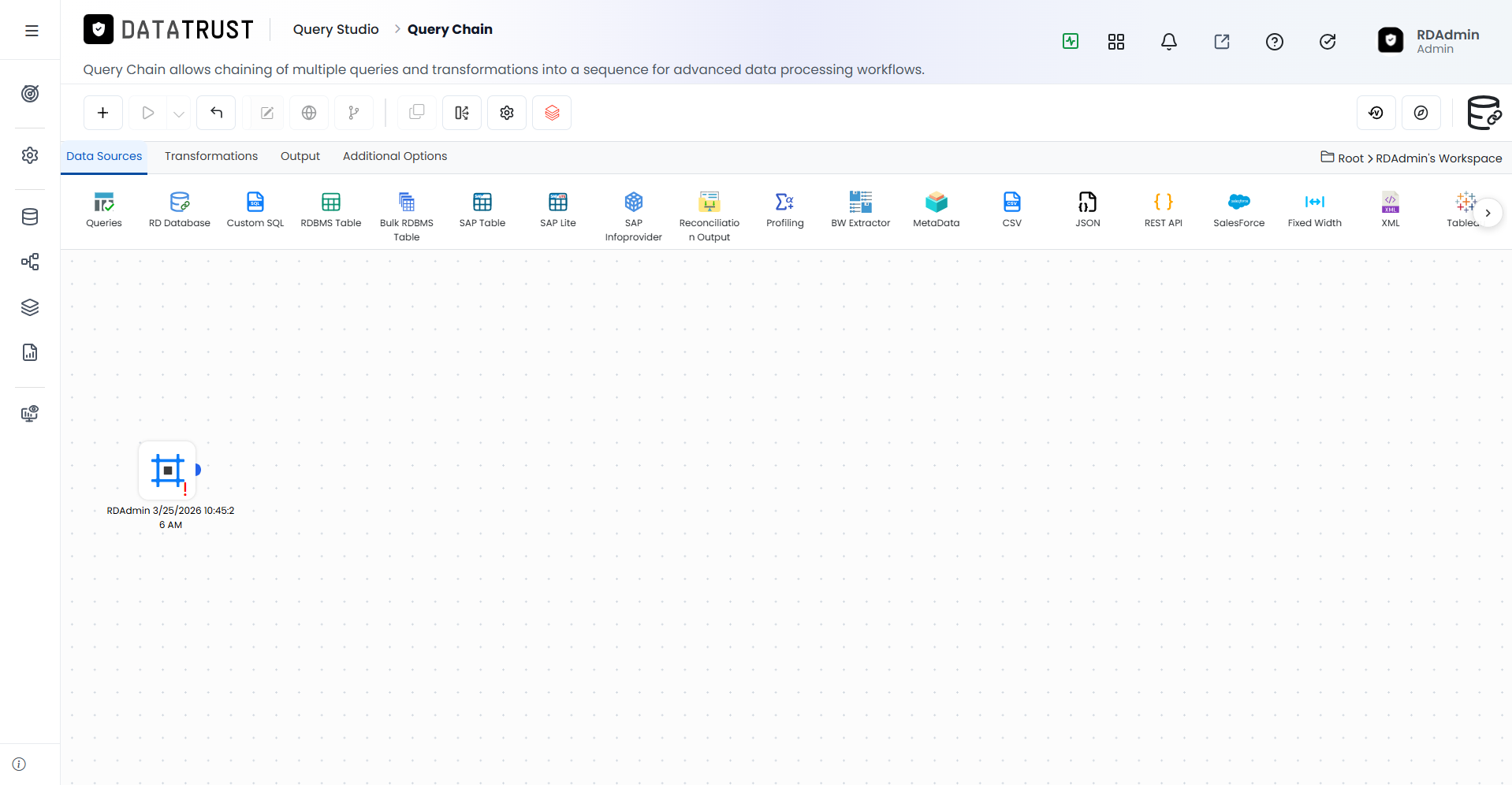Switch to Additional Options tab
This screenshot has width=1512, height=785.
[x=395, y=156]
